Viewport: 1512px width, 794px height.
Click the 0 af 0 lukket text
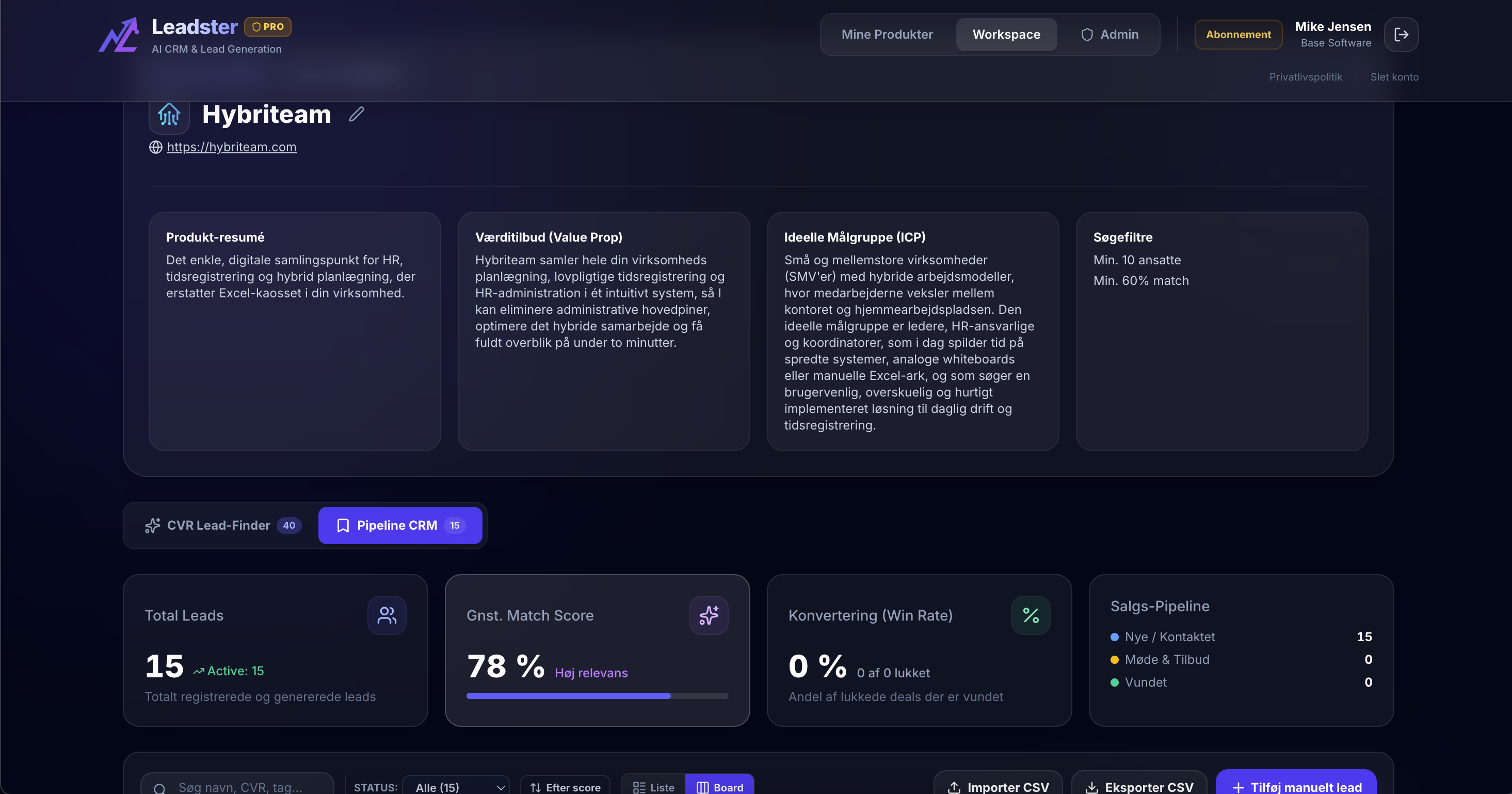click(893, 673)
